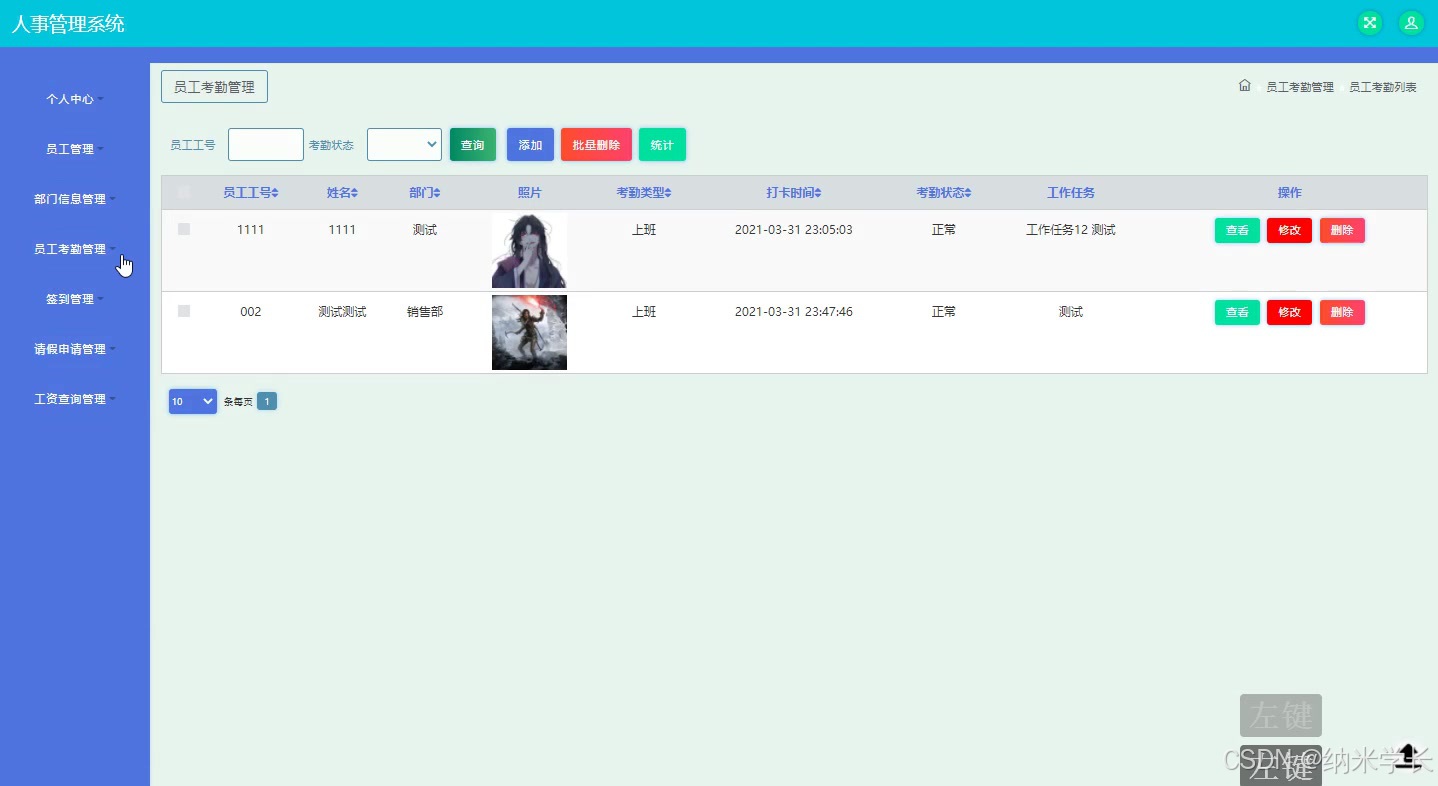This screenshot has height=786, width=1438.
Task: Click the 2021-03-31 23:47:46 time cell
Action: pyautogui.click(x=794, y=312)
